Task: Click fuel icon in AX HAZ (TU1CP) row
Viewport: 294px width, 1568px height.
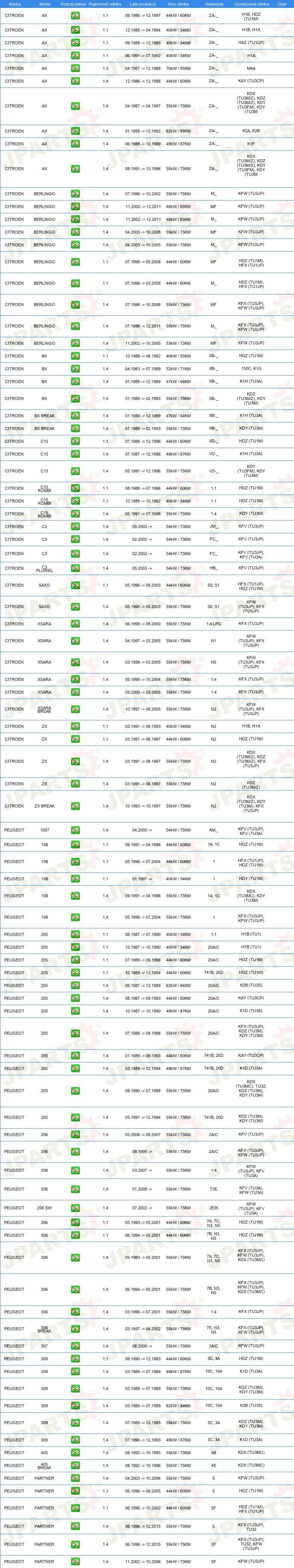Action: 75,42
